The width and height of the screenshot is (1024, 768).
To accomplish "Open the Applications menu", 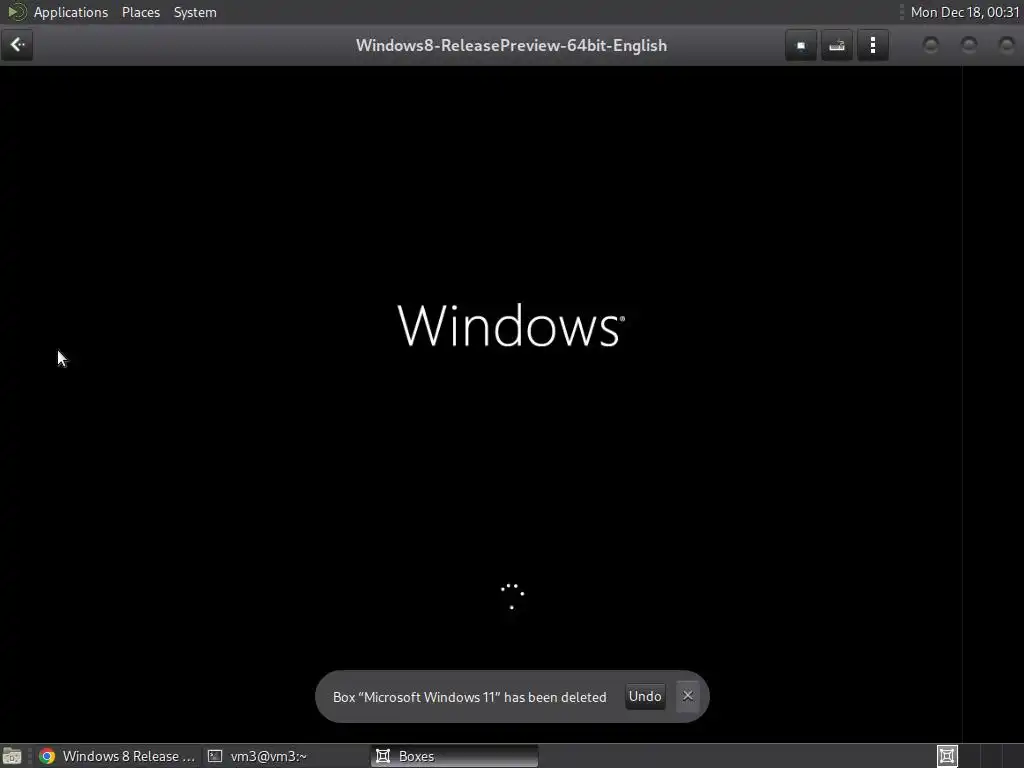I will click(x=71, y=12).
